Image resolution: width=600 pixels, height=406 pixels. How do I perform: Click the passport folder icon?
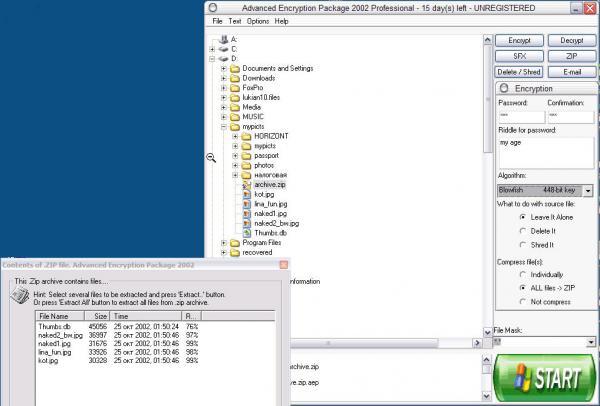247,156
